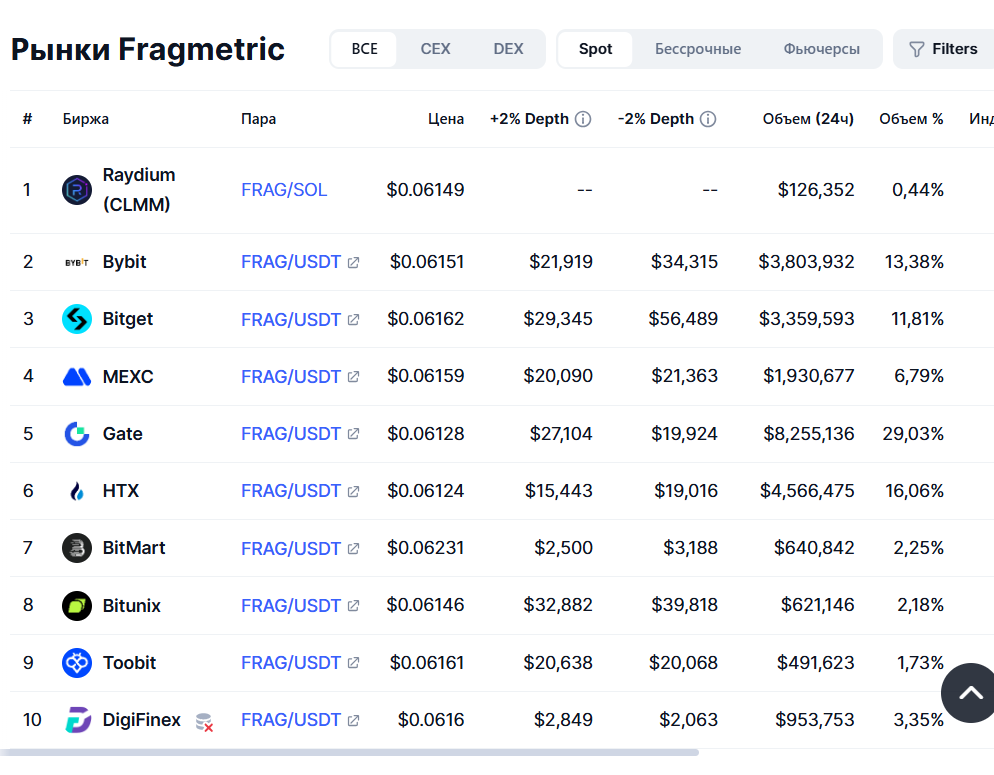Click the Raydium exchange logo icon
994x775 pixels.
[x=77, y=190]
